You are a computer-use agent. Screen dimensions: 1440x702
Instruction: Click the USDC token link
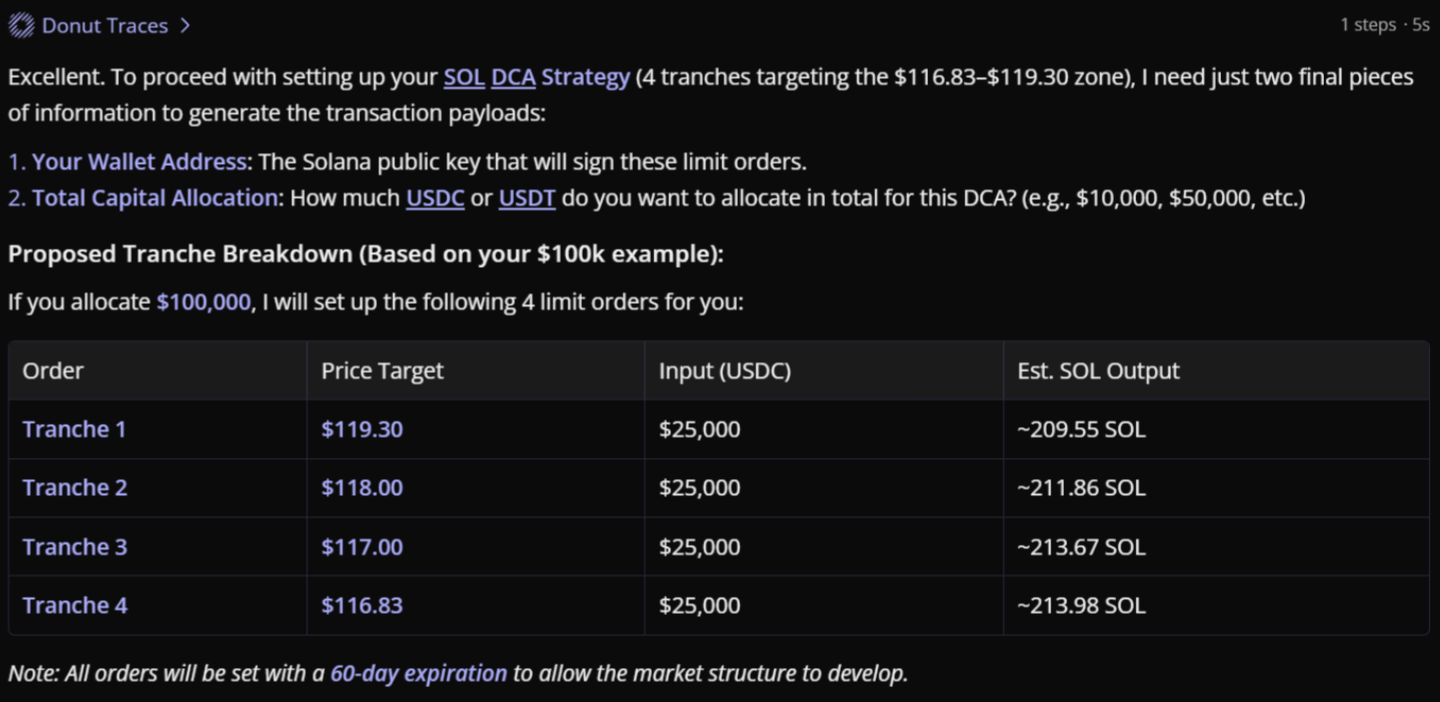click(435, 198)
